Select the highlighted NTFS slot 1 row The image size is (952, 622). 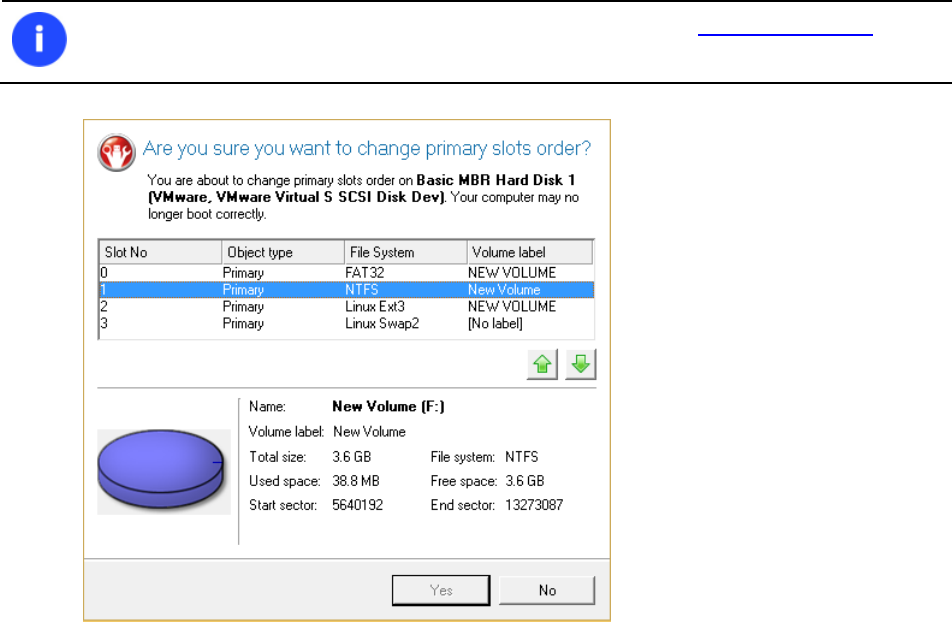[346, 290]
